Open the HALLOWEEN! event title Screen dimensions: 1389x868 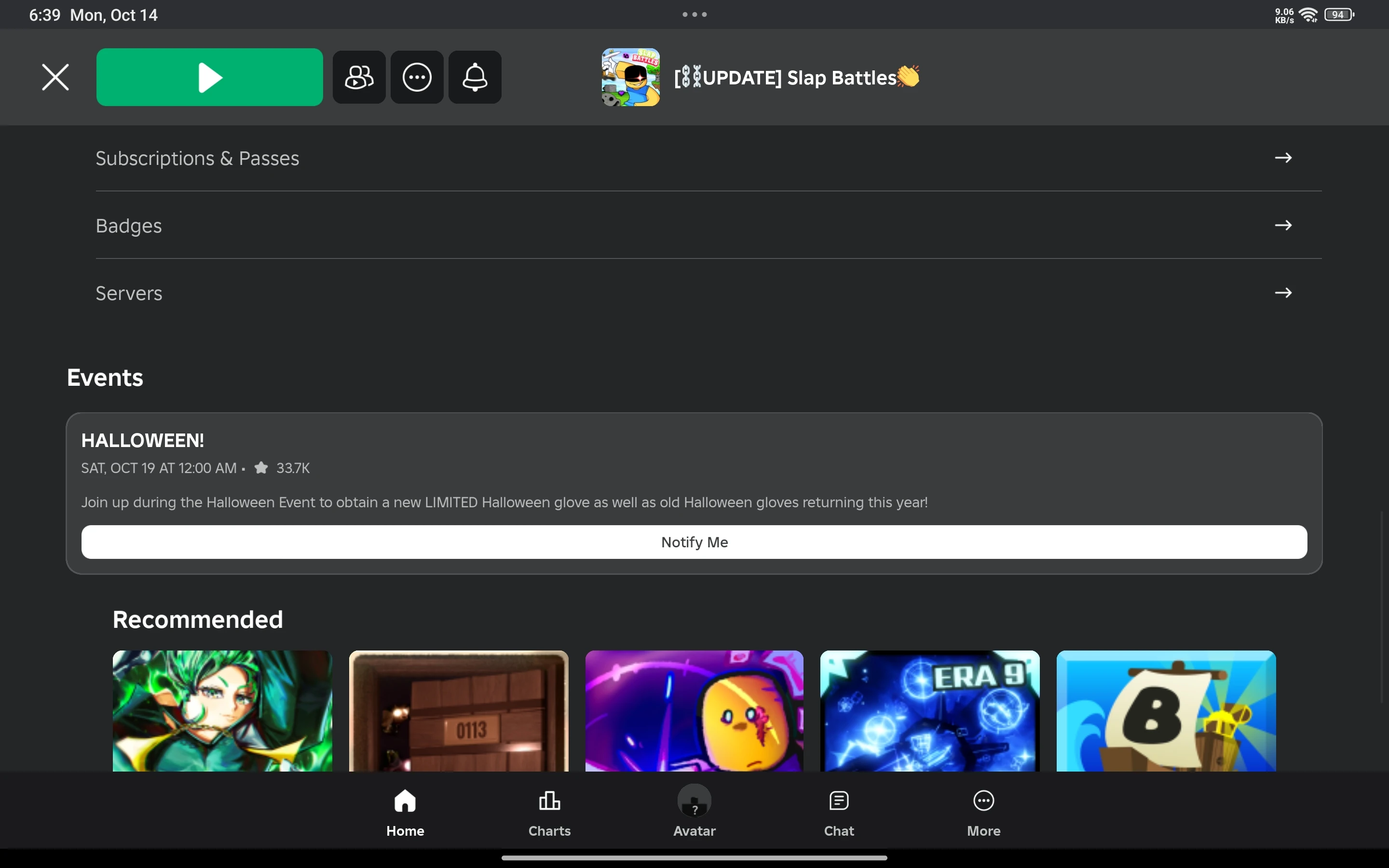point(142,440)
